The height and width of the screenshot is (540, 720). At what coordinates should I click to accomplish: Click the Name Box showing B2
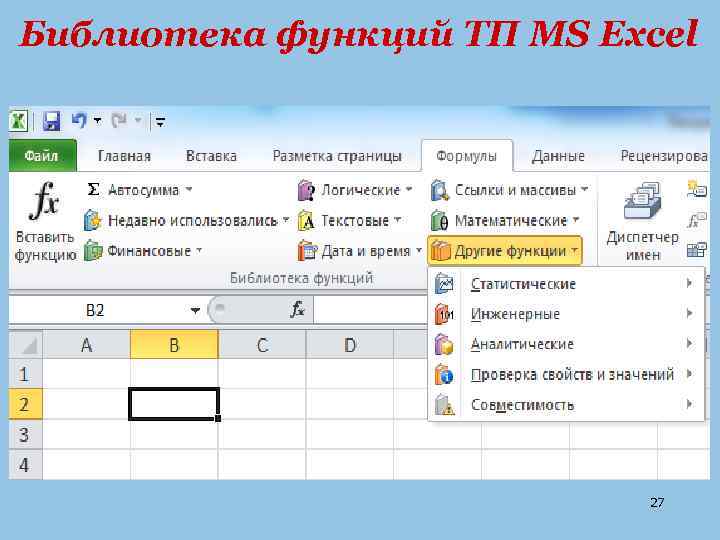pyautogui.click(x=96, y=310)
